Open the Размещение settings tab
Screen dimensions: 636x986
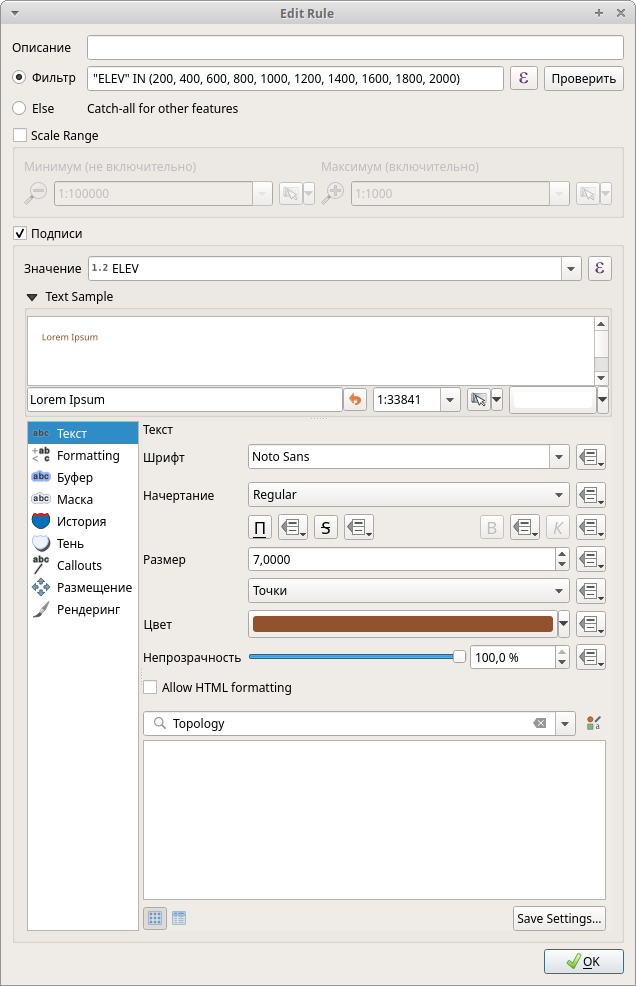[x=94, y=588]
